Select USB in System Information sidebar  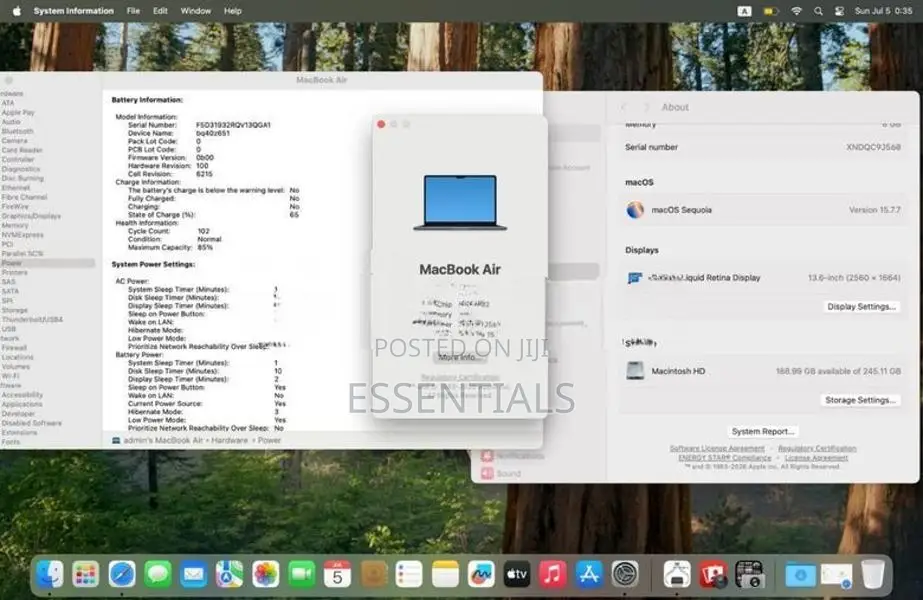(9, 329)
